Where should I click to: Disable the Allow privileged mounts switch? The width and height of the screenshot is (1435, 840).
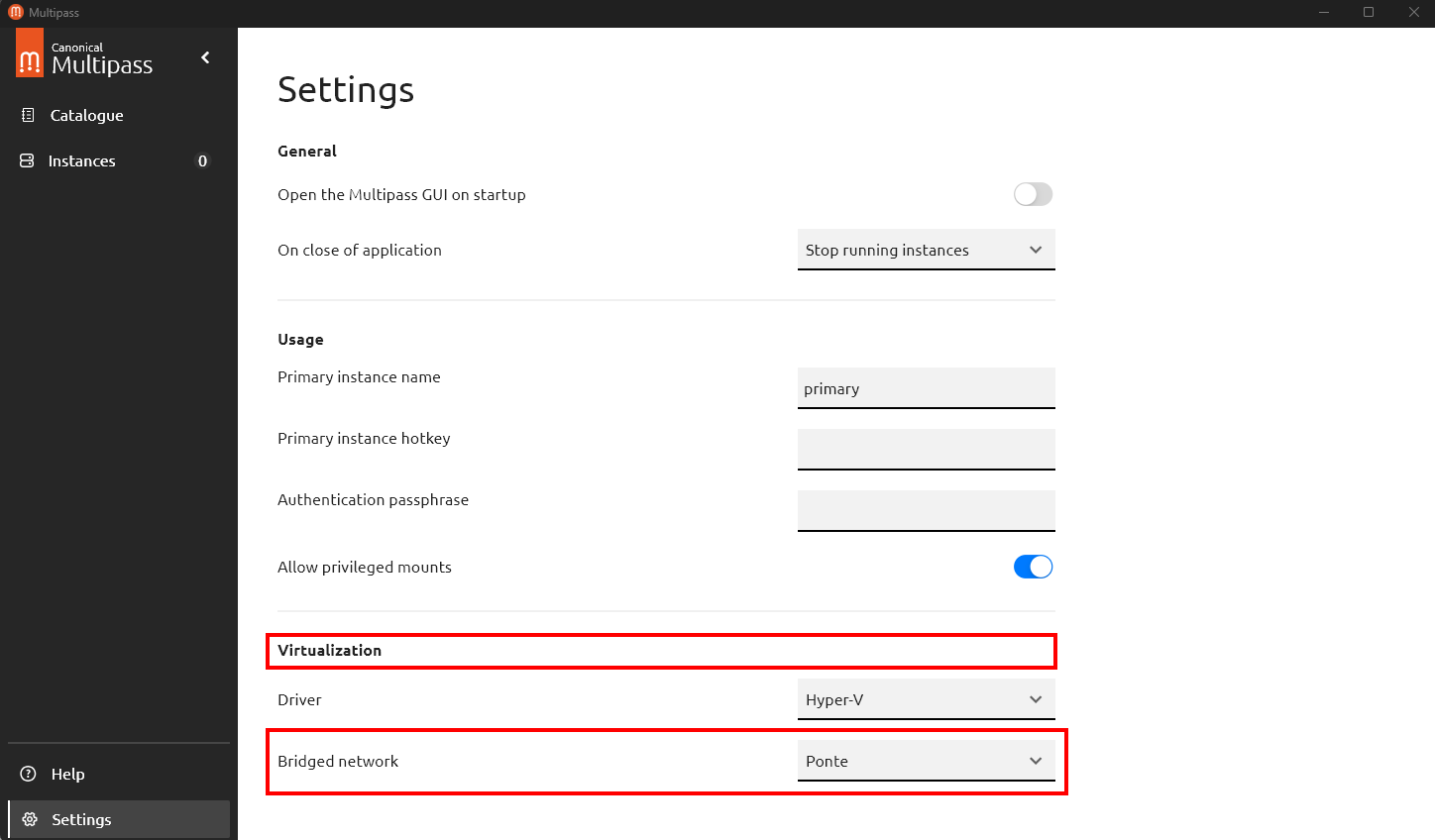point(1033,567)
